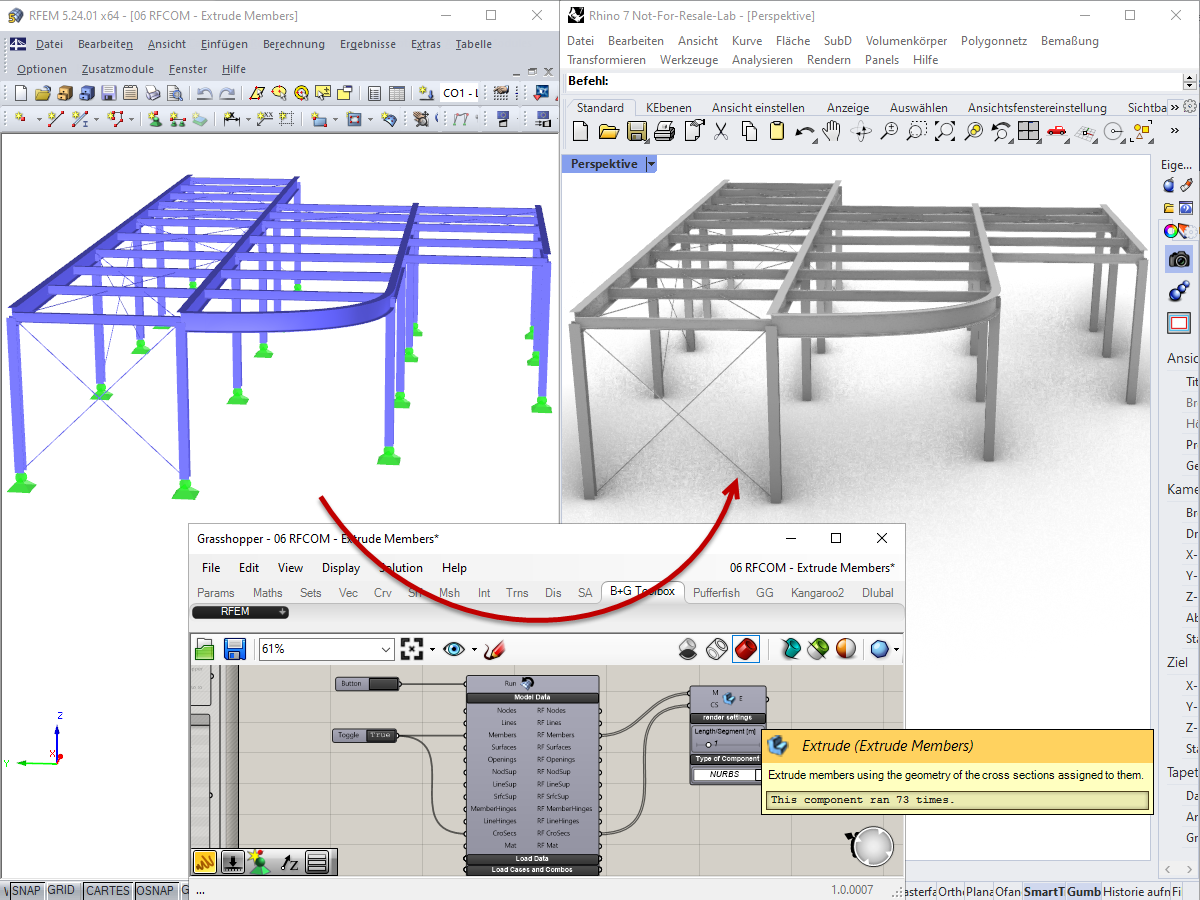Viewport: 1200px width, 900px height.
Task: Open the CO1 load combination dropdown
Action: pos(460,93)
